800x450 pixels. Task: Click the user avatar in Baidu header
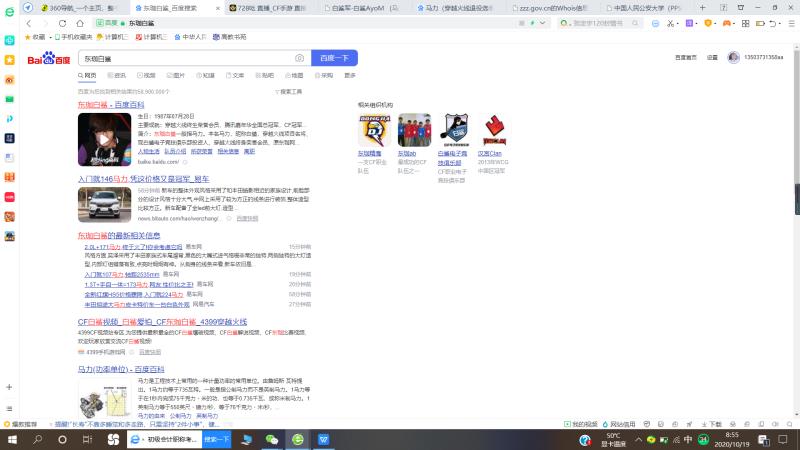(734, 58)
